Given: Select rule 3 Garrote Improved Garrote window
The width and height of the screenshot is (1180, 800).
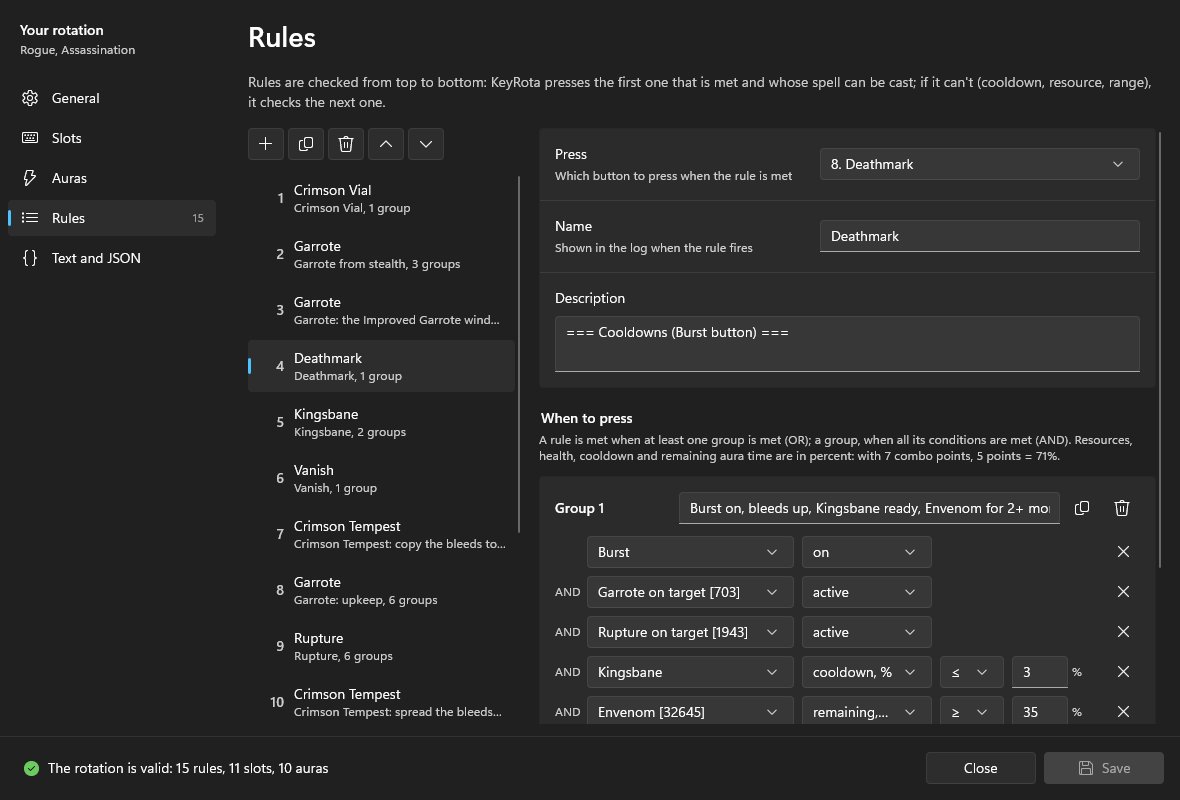Looking at the screenshot, I should pos(382,310).
